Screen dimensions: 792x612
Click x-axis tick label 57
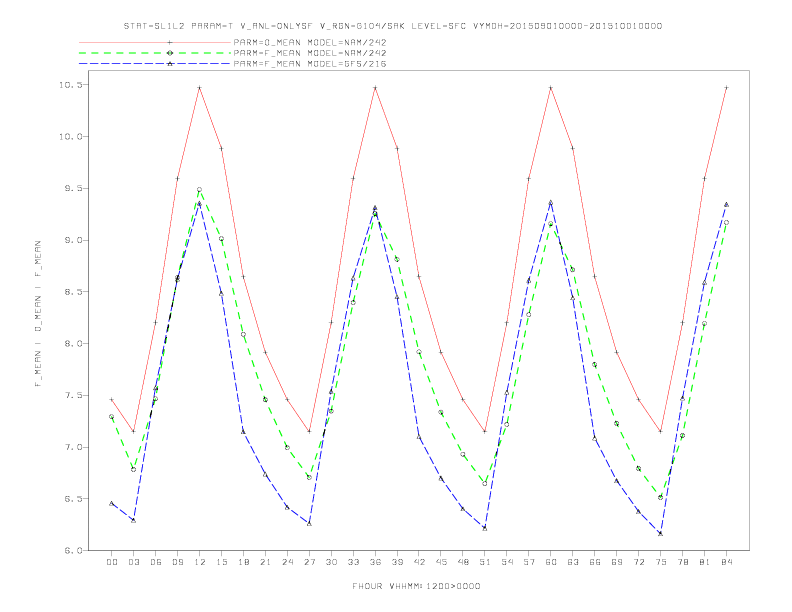(x=529, y=562)
